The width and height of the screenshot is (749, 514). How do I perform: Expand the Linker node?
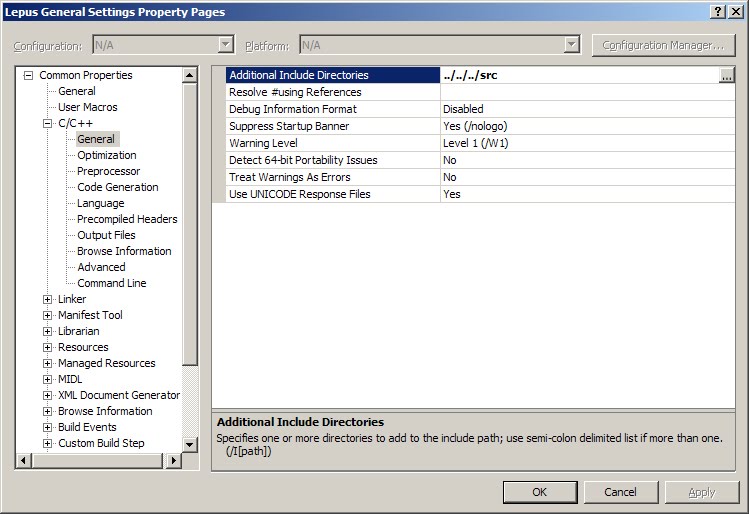click(47, 300)
